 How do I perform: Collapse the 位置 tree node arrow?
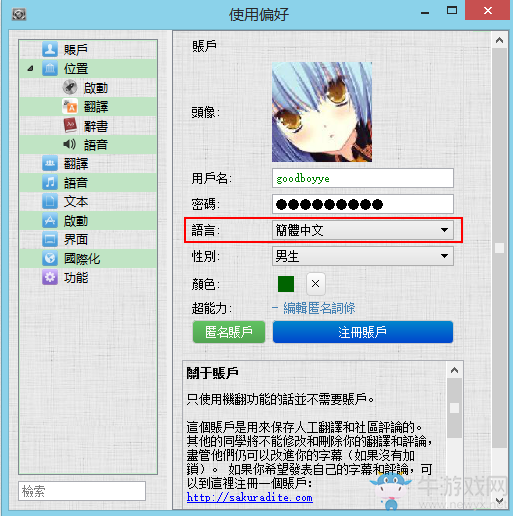tap(30, 69)
